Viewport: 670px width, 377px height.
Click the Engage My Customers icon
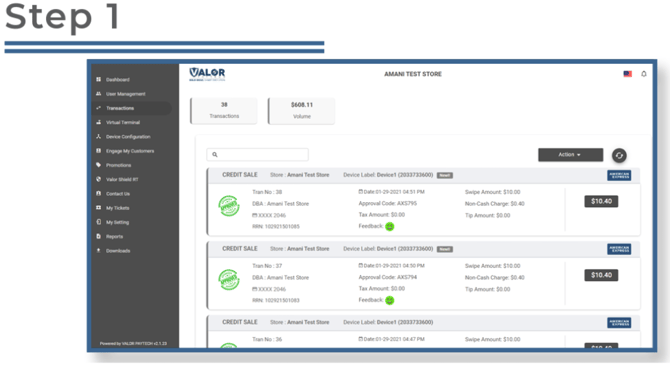(x=99, y=151)
